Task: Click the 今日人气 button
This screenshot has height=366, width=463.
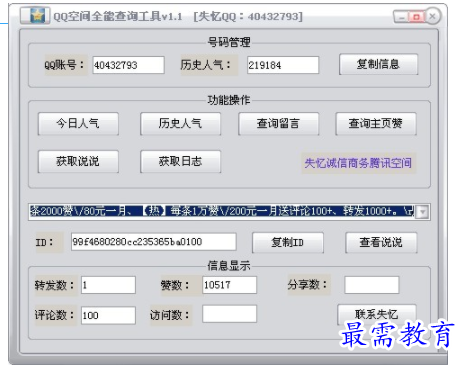Action: (78, 124)
